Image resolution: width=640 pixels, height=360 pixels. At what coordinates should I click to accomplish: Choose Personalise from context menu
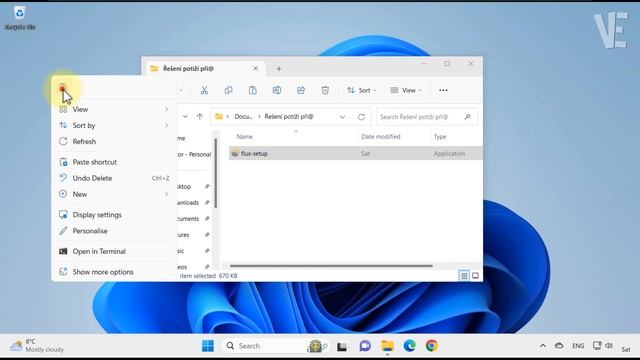click(114, 231)
